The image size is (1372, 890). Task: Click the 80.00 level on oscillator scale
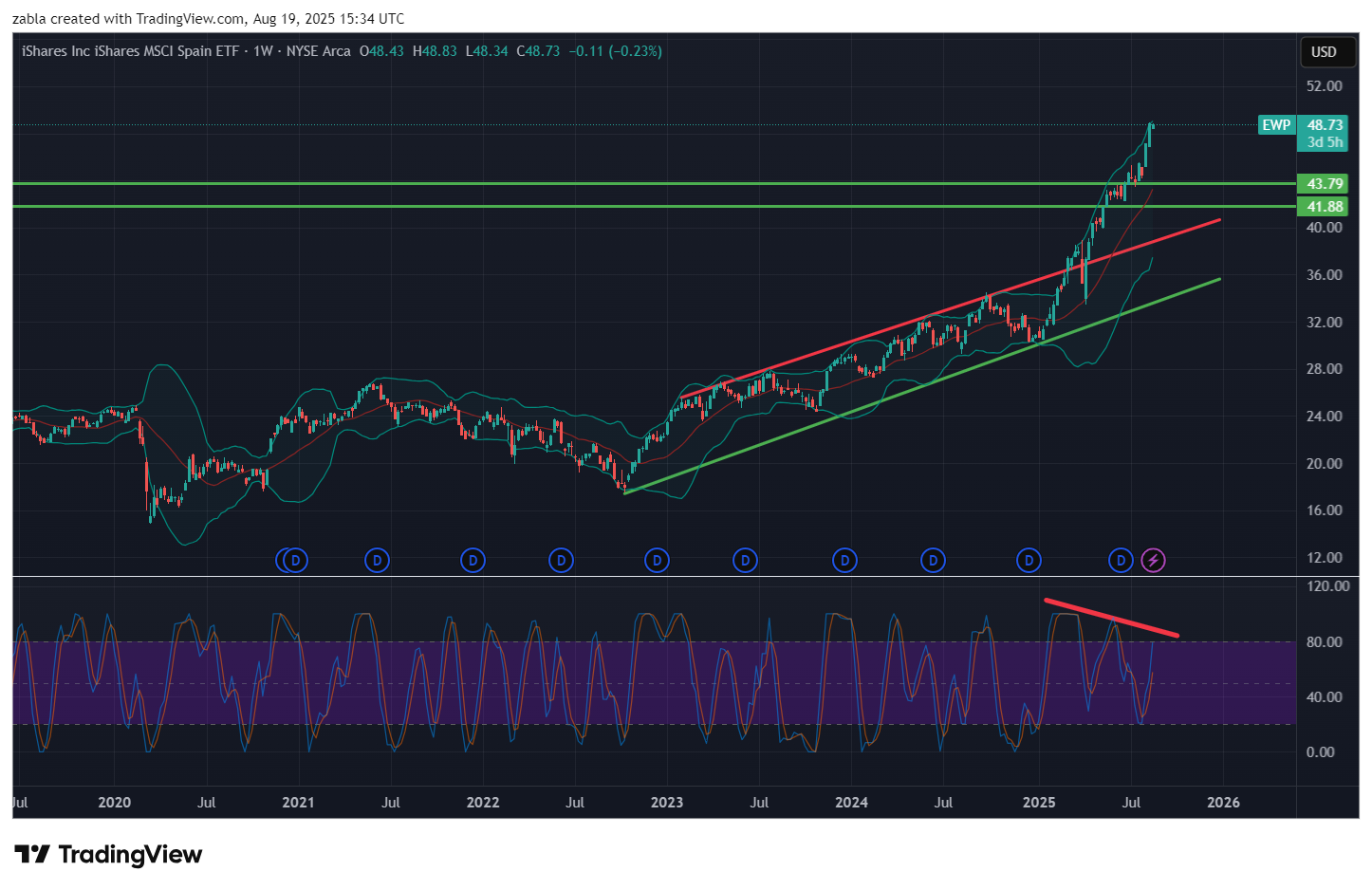point(1324,642)
